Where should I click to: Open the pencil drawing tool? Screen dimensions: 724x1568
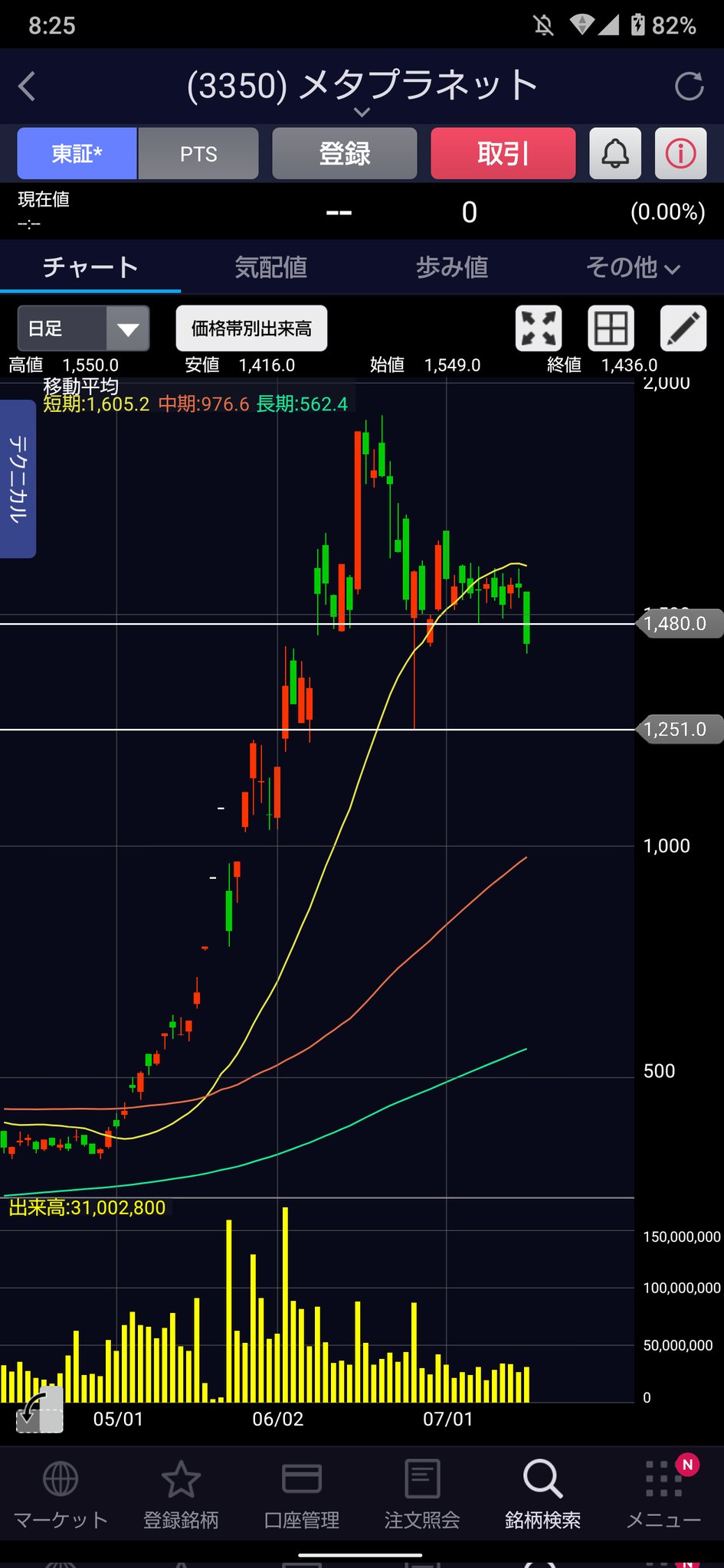[683, 328]
